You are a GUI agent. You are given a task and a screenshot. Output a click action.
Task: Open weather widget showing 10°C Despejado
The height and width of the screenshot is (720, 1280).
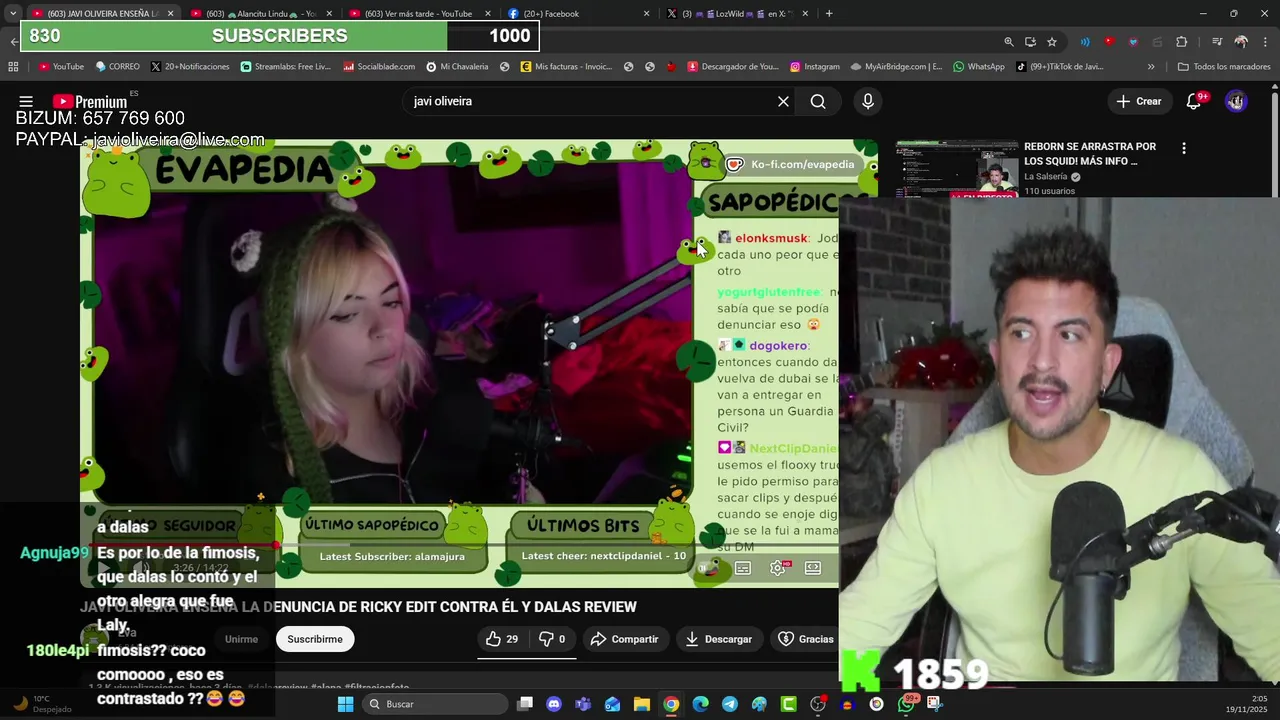click(42, 704)
